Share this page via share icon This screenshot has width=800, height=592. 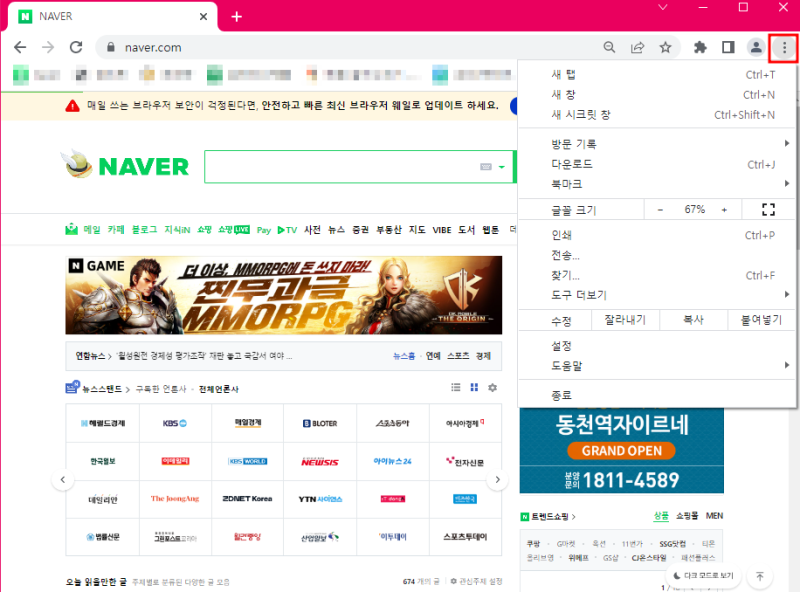pyautogui.click(x=637, y=47)
